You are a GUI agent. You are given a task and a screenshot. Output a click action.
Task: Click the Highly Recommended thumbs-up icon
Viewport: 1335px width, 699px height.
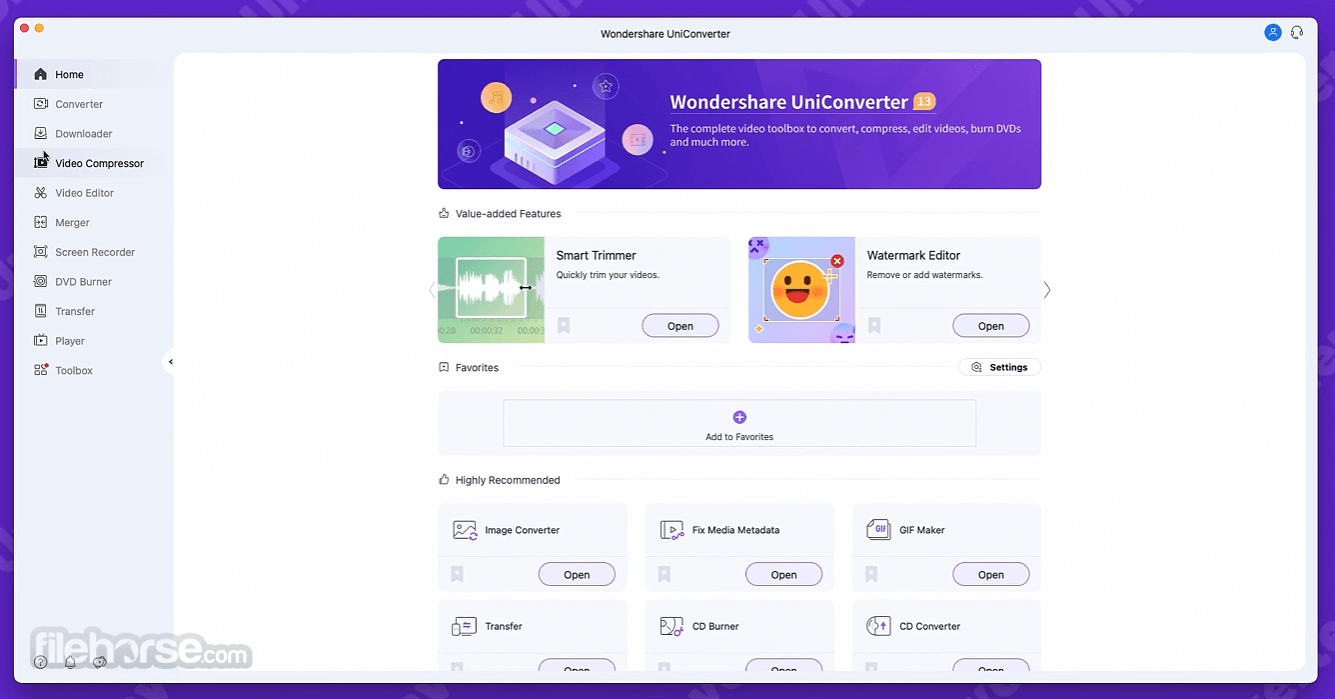(444, 480)
